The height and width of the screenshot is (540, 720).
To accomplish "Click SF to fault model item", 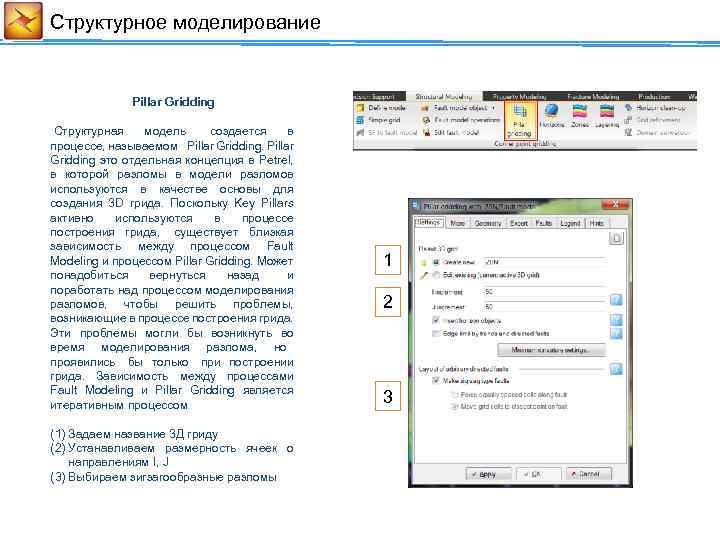I will pyautogui.click(x=387, y=132).
